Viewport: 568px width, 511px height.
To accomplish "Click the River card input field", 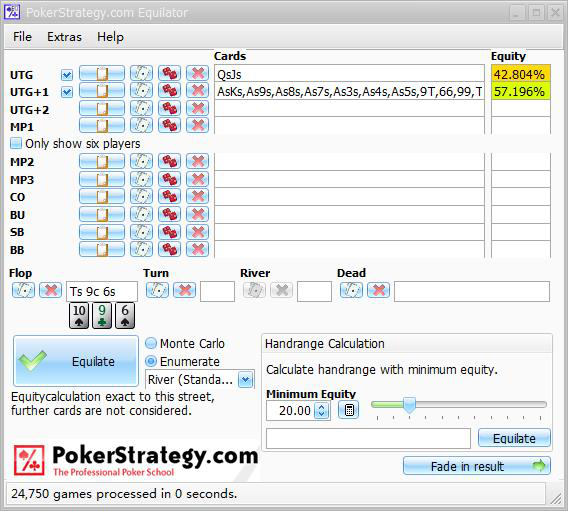I will pos(314,291).
